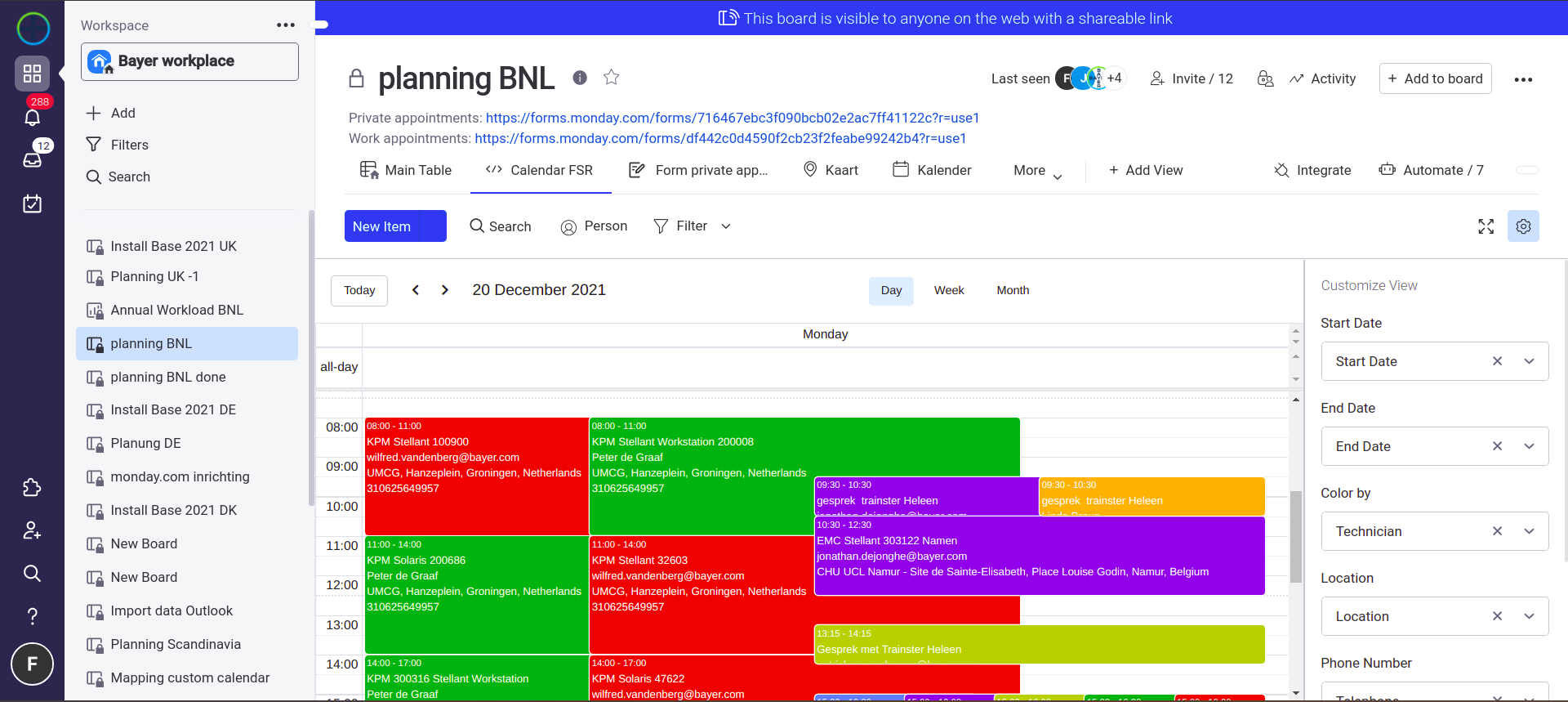Screen dimensions: 1568x702
Task: Open New Item dropdown arrow
Action: coord(433,226)
